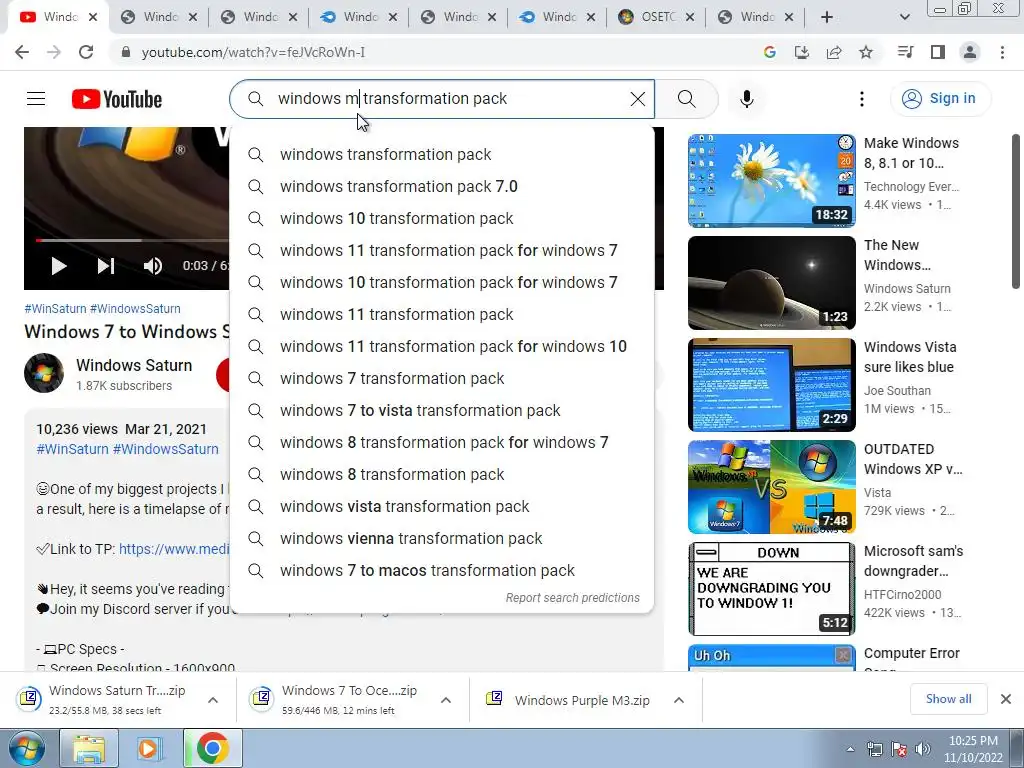The width and height of the screenshot is (1024, 768).
Task: Open the taskbar clock showing 10:25 PM
Action: coord(972,749)
